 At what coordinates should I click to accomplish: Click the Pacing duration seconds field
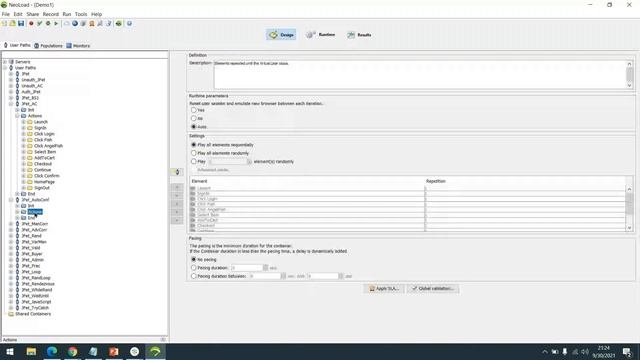pyautogui.click(x=247, y=268)
